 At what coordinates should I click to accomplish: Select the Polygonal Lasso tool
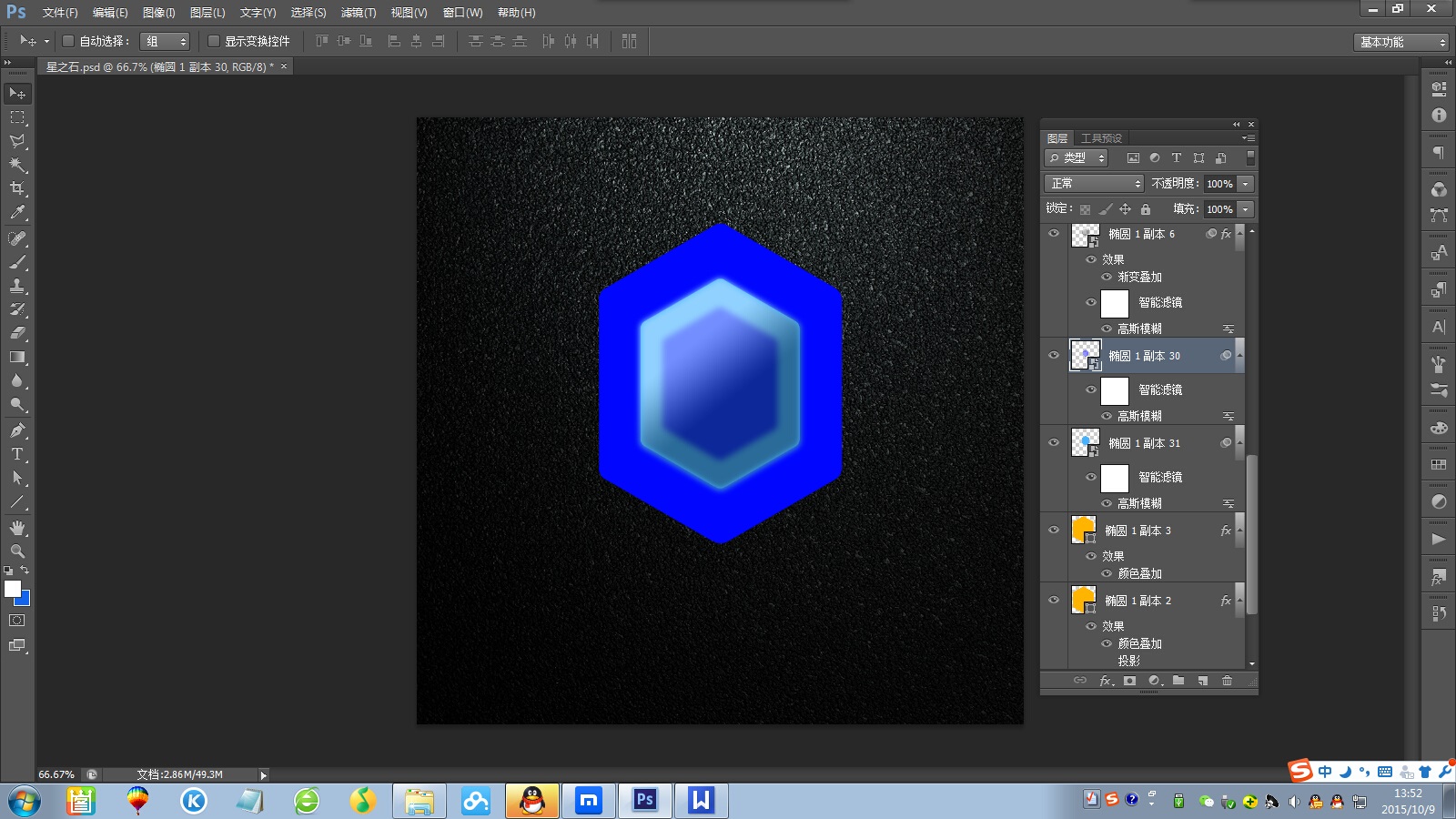17,141
